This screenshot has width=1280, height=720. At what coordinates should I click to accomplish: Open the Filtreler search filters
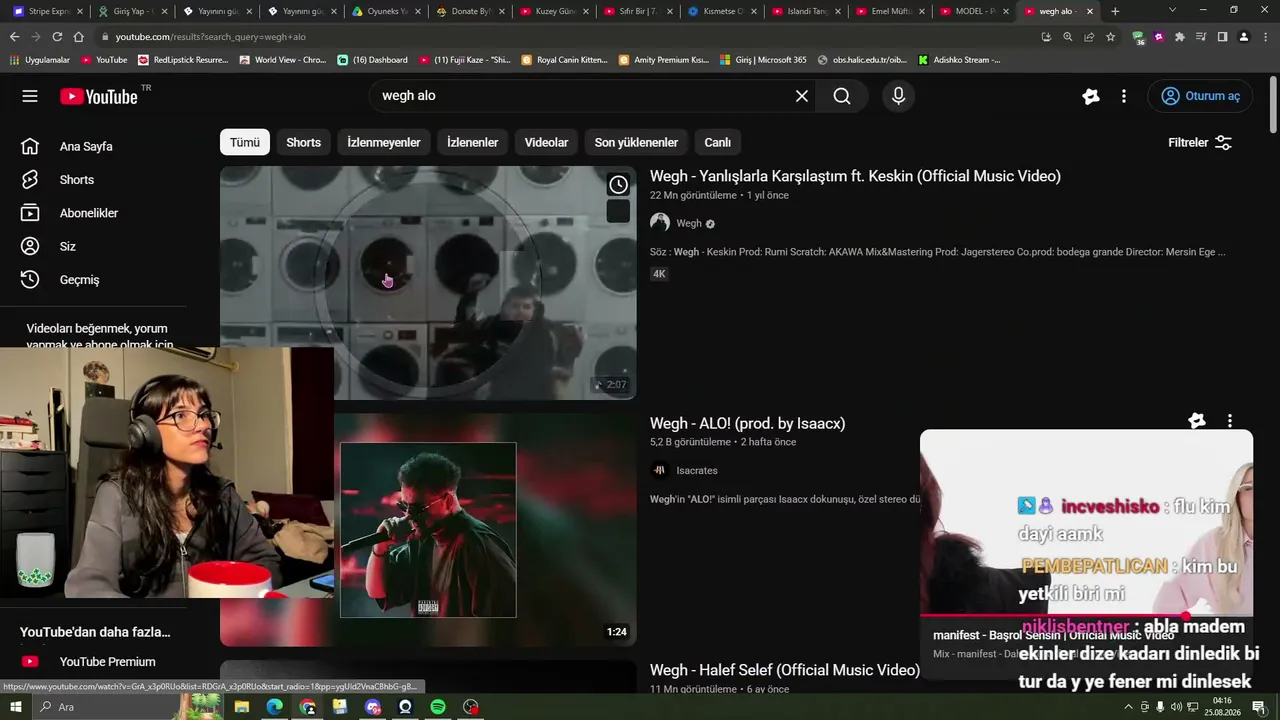1200,142
